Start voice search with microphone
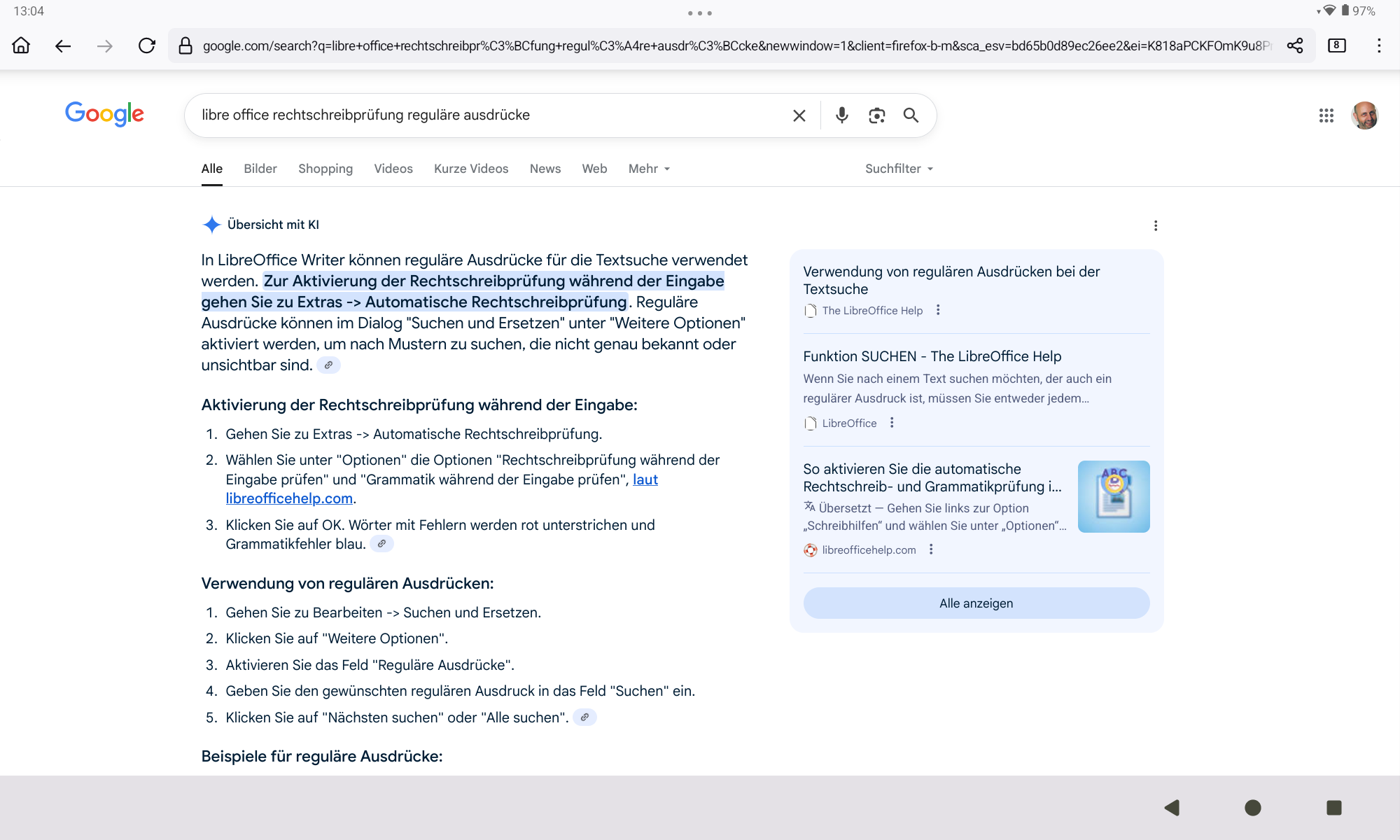1400x840 pixels. coord(842,115)
